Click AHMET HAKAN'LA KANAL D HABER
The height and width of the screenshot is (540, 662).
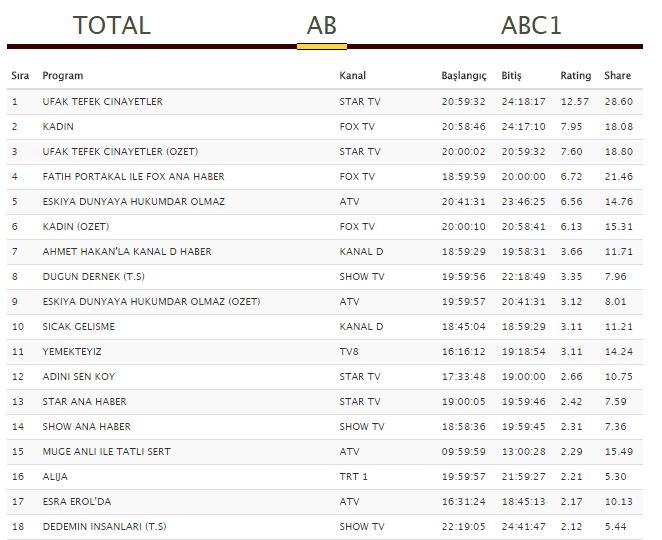126,252
